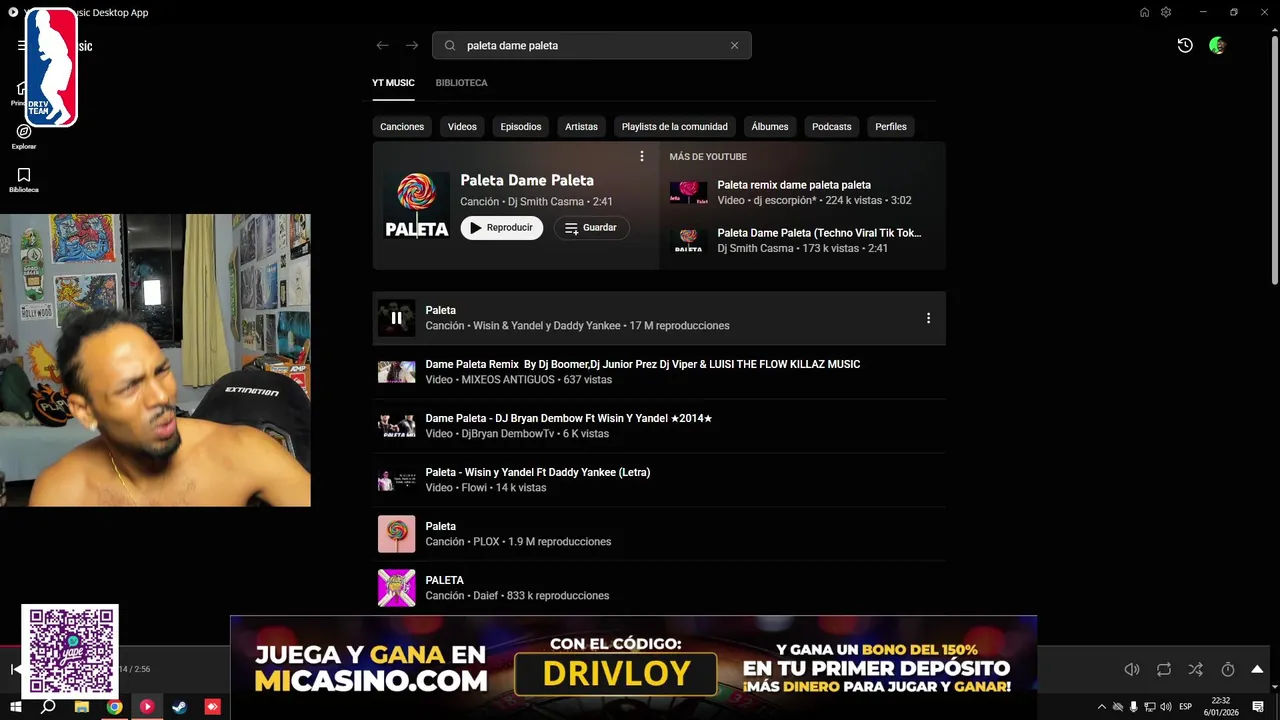This screenshot has height=720, width=1280.
Task: Open the Windows notification center
Action: point(1258,707)
